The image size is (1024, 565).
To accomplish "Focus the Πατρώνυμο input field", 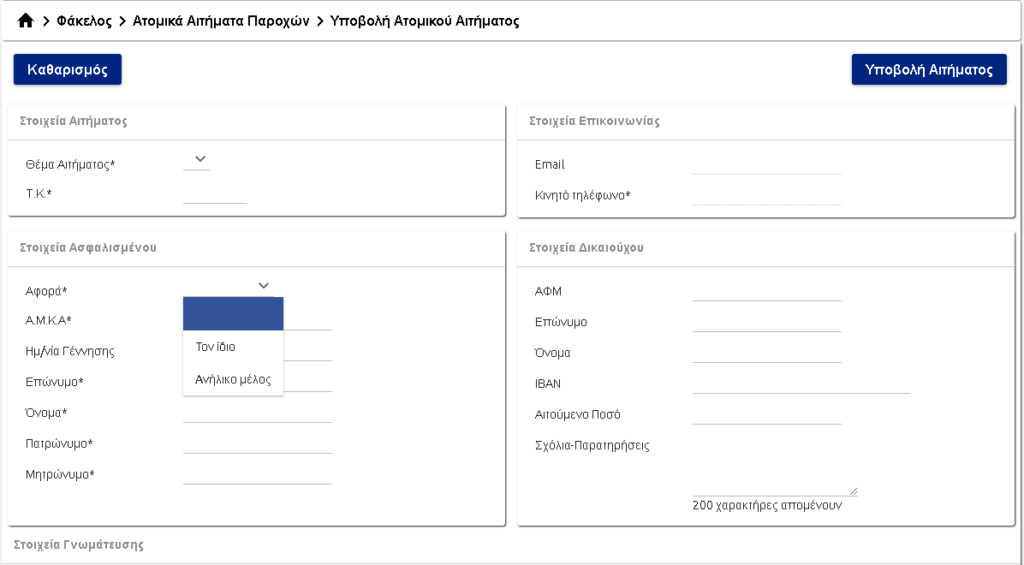I will point(257,444).
